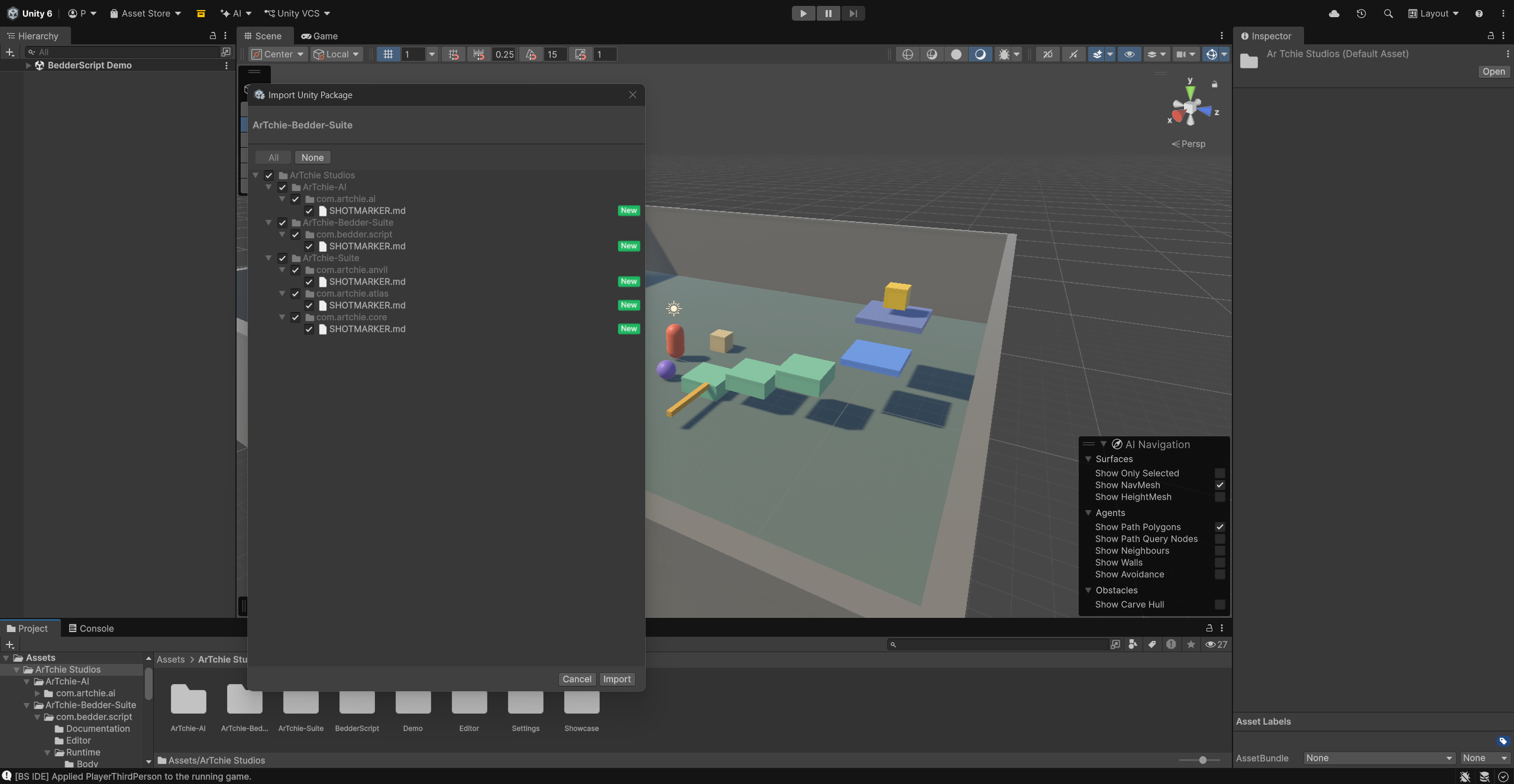Open the Local handle rotation dropdown
The width and height of the screenshot is (1514, 784).
click(337, 54)
